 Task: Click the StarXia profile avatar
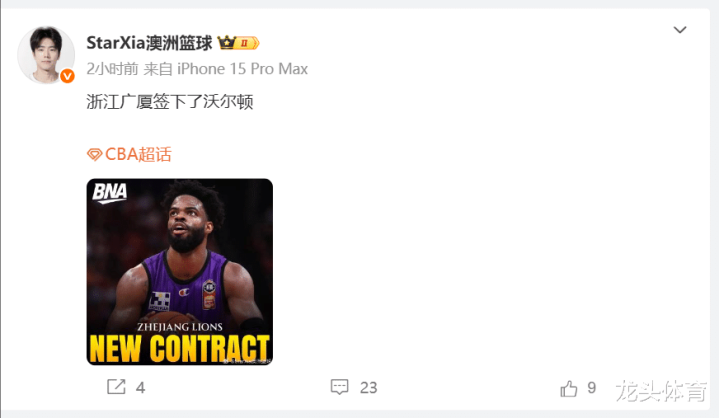tap(46, 55)
